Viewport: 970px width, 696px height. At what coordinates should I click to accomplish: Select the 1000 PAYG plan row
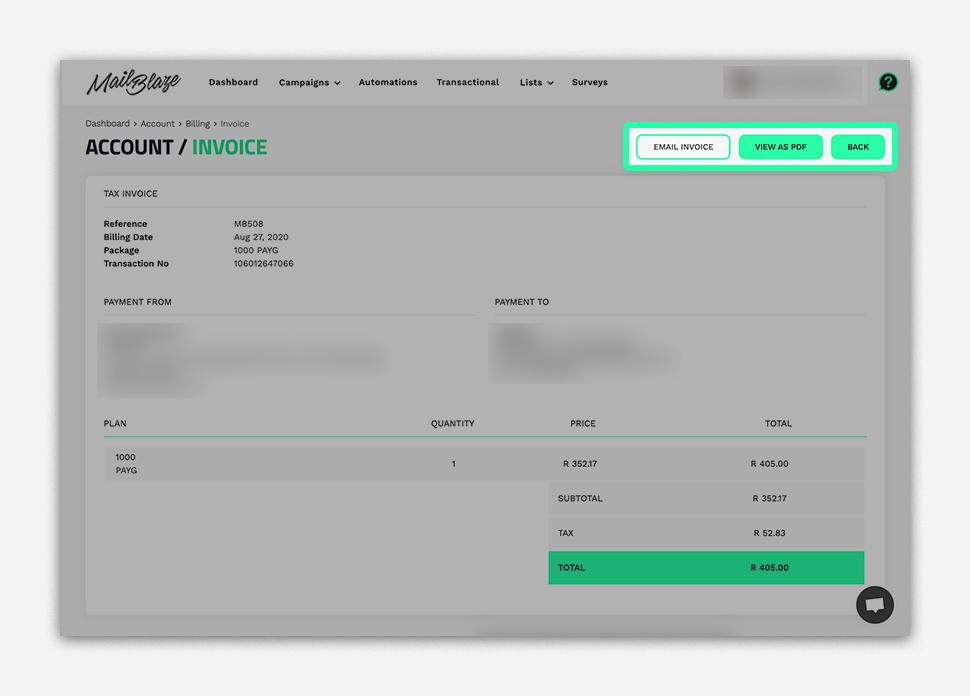coord(300,463)
